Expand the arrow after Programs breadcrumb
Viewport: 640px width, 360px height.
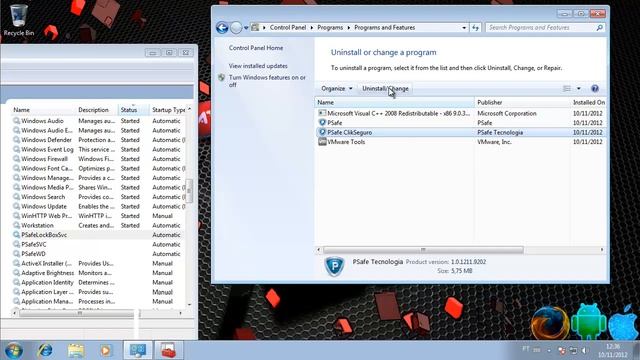(x=349, y=28)
